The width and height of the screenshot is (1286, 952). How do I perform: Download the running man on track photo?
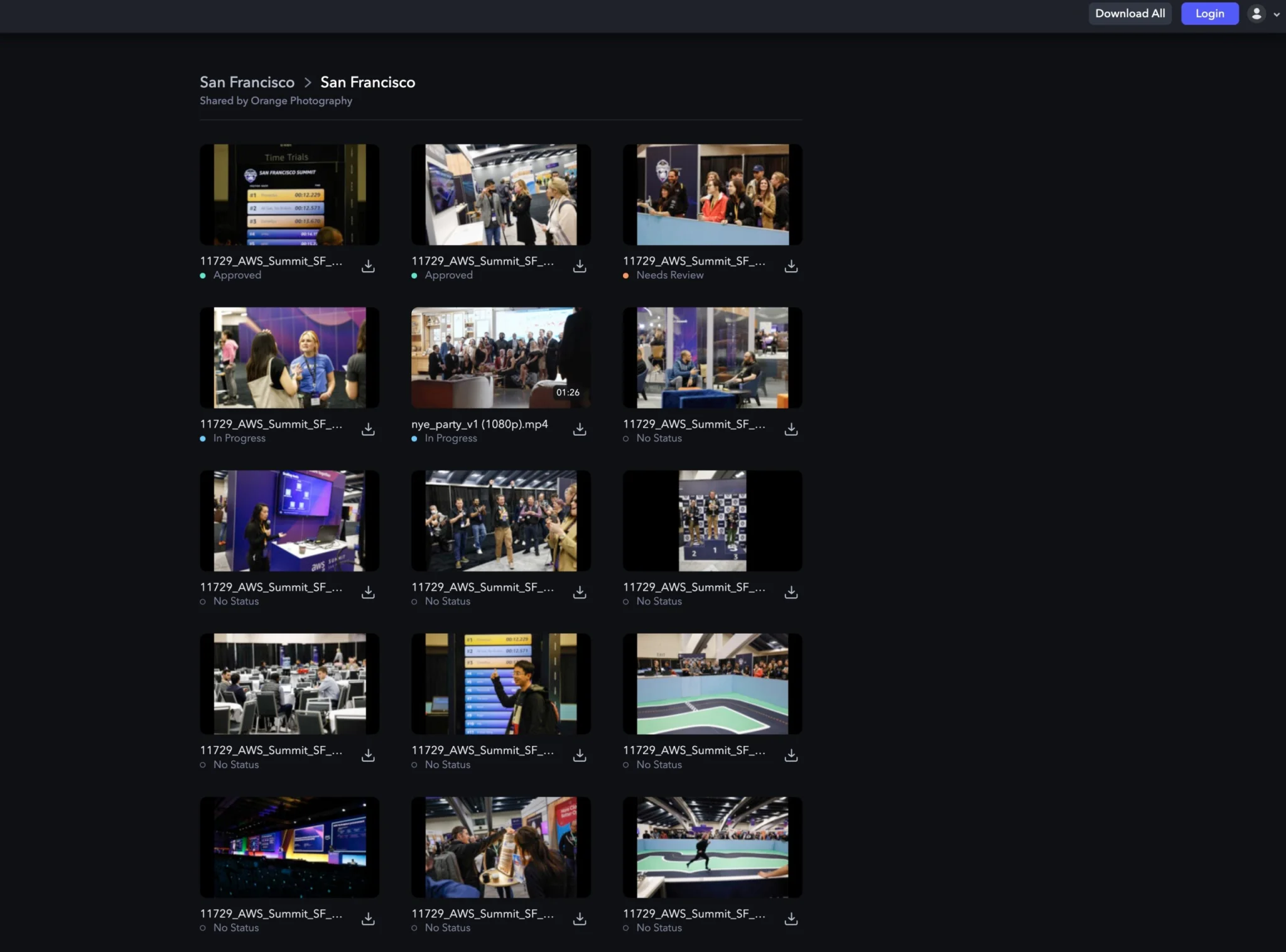(791, 919)
